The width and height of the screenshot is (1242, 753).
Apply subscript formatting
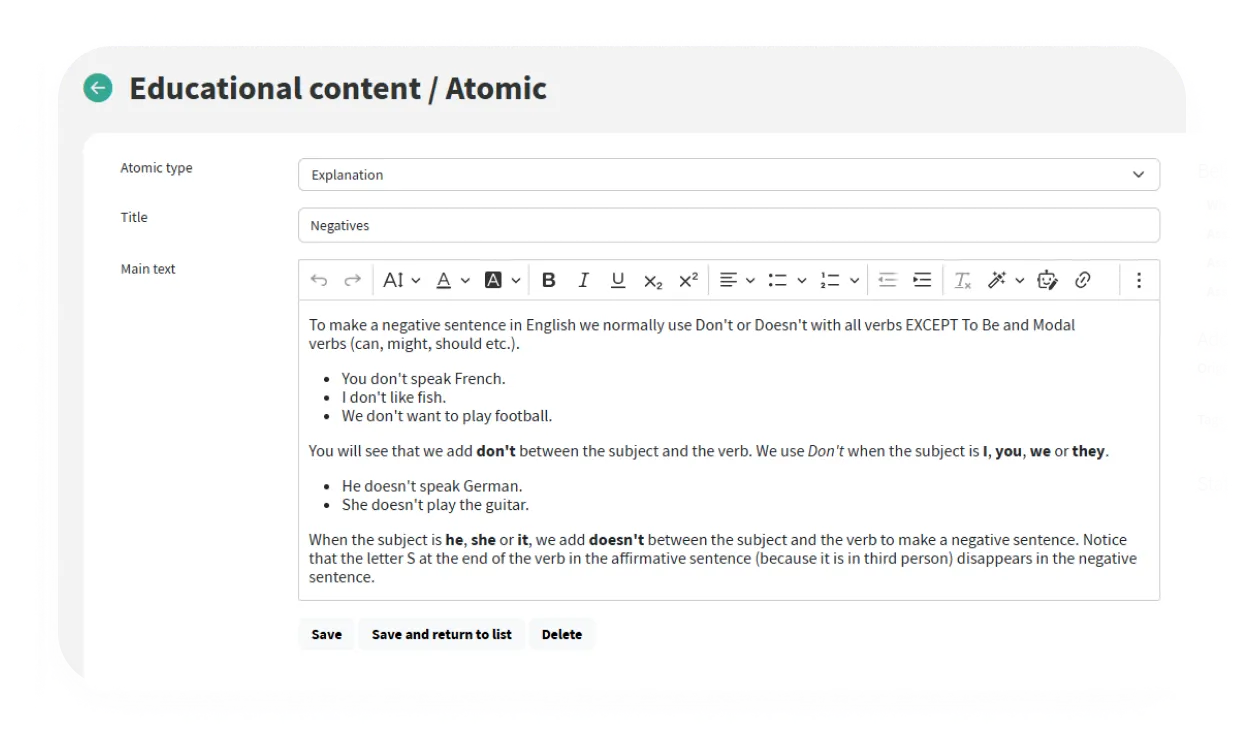point(653,281)
